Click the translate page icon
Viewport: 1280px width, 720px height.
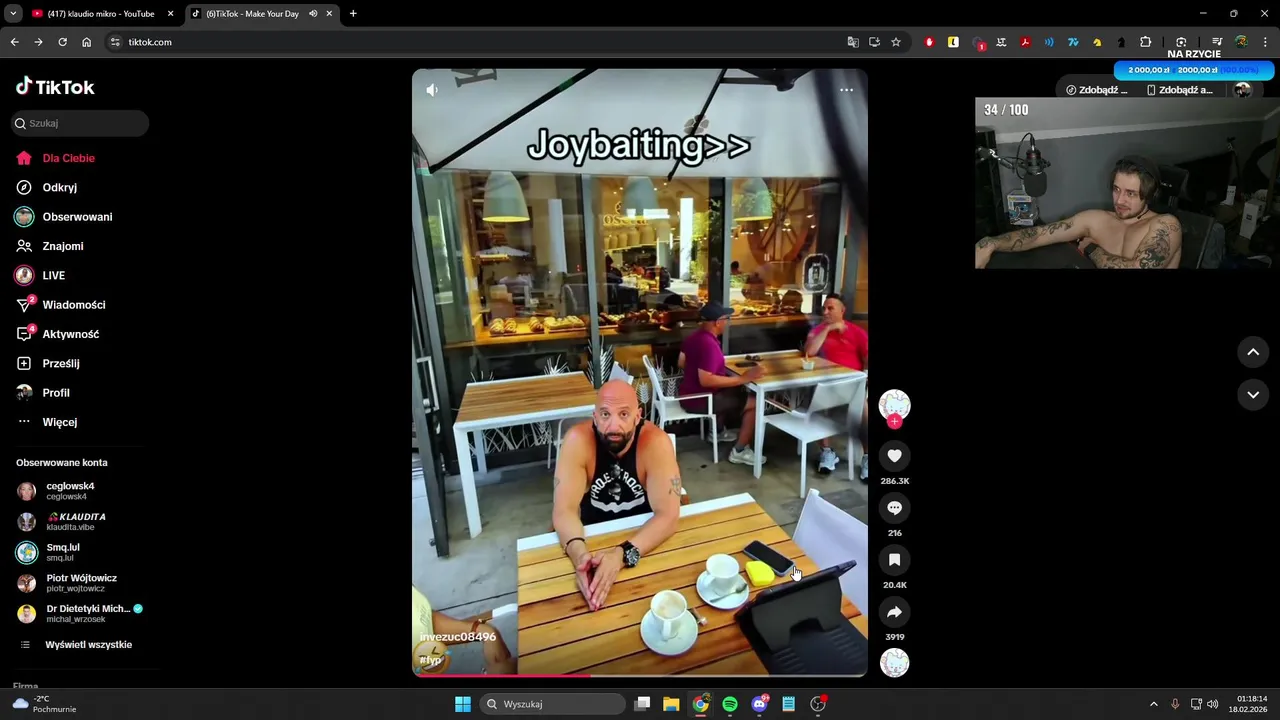click(853, 42)
